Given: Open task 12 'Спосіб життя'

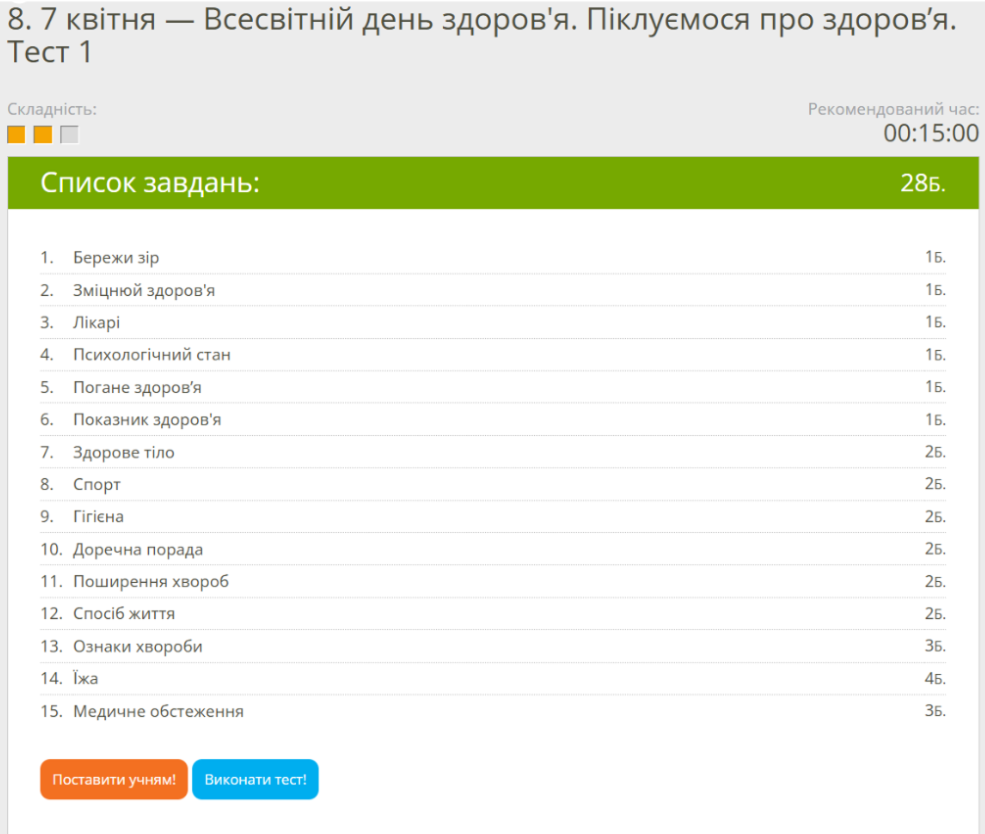Looking at the screenshot, I should pyautogui.click(x=124, y=614).
